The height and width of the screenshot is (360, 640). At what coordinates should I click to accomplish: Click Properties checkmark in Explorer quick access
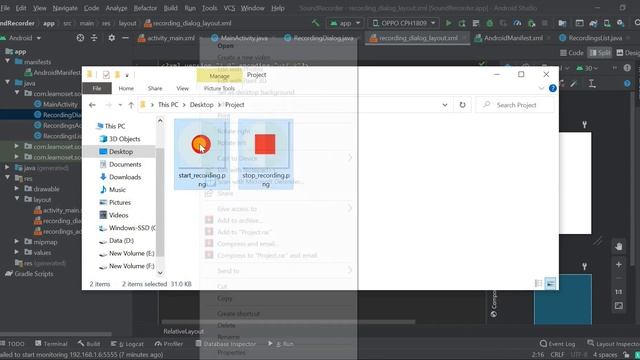[x=106, y=75]
